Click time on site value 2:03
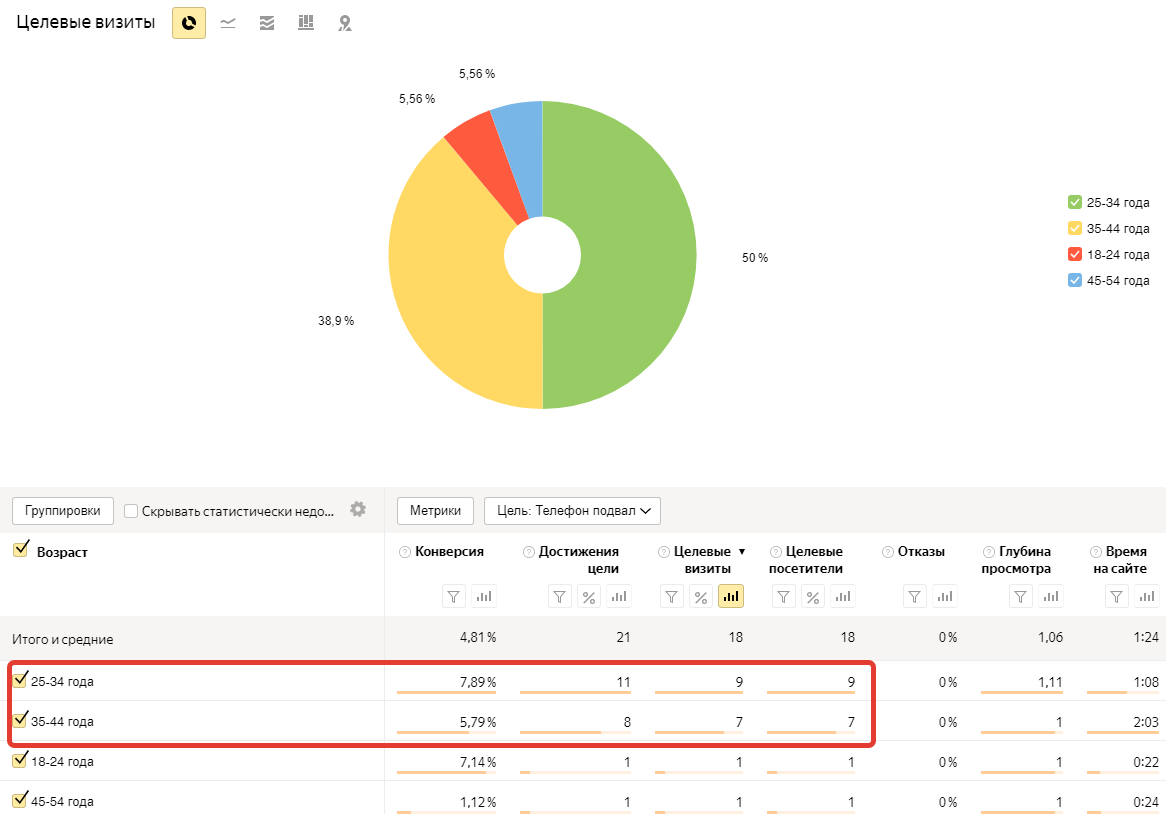This screenshot has height=814, width=1166. click(x=1146, y=722)
